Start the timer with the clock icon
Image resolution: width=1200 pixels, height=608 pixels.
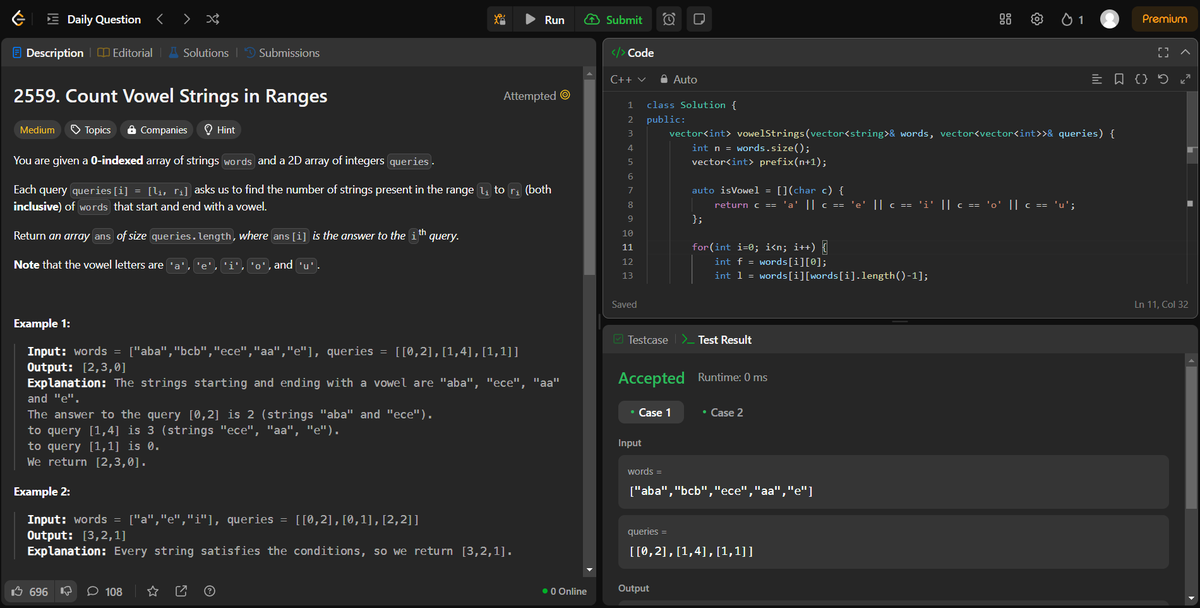(669, 19)
